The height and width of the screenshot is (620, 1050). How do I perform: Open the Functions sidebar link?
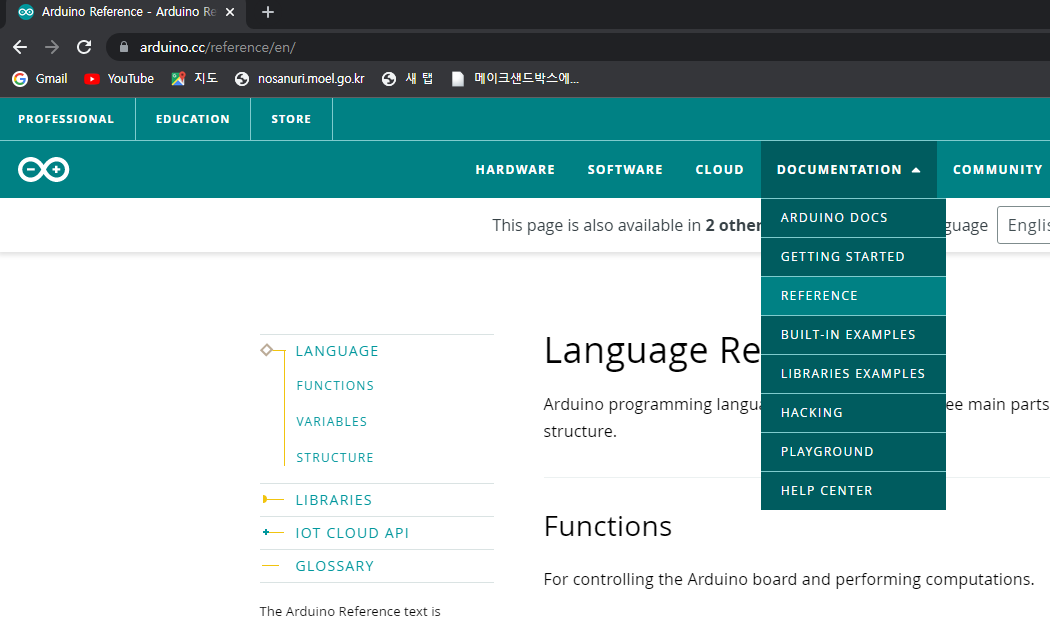(335, 386)
